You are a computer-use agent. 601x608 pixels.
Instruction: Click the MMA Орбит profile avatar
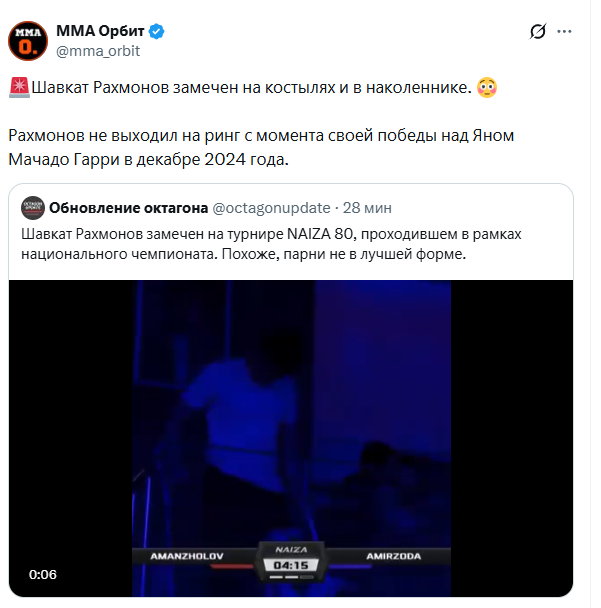[x=28, y=41]
